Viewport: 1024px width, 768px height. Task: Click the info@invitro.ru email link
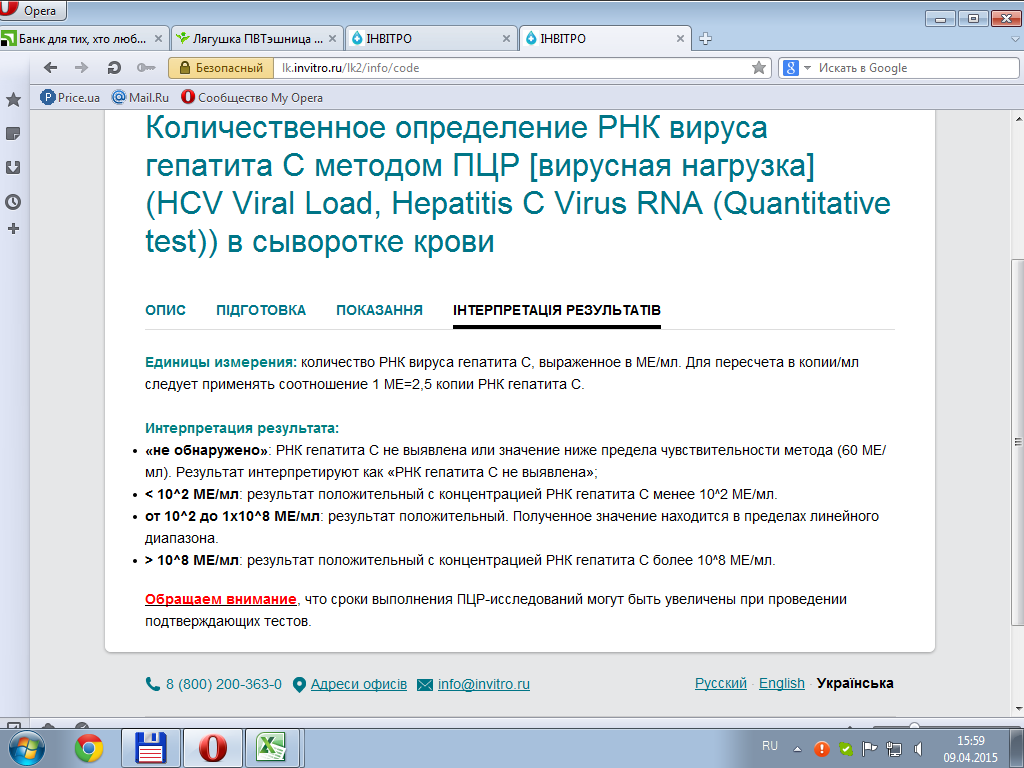pos(483,684)
